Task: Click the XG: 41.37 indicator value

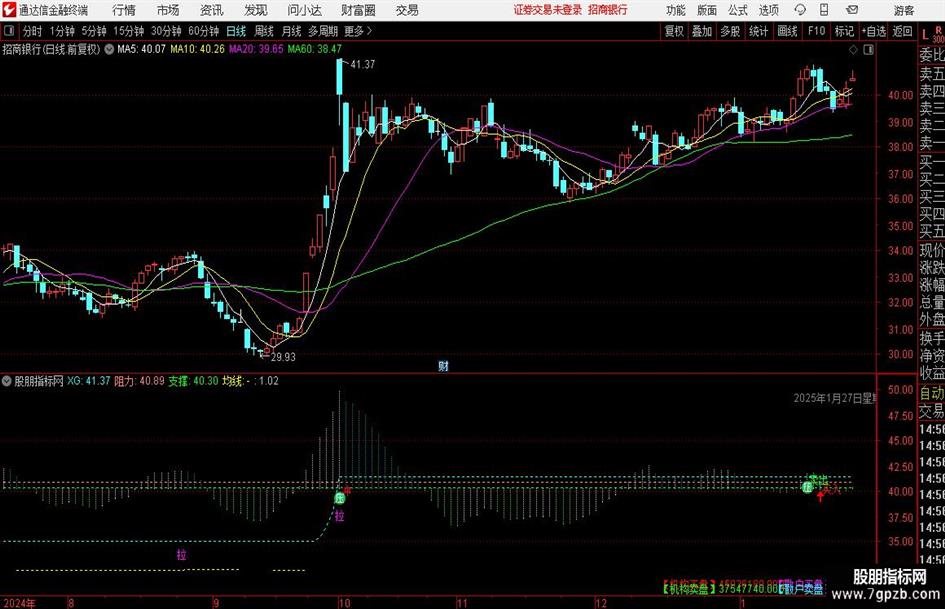Action: [89, 381]
